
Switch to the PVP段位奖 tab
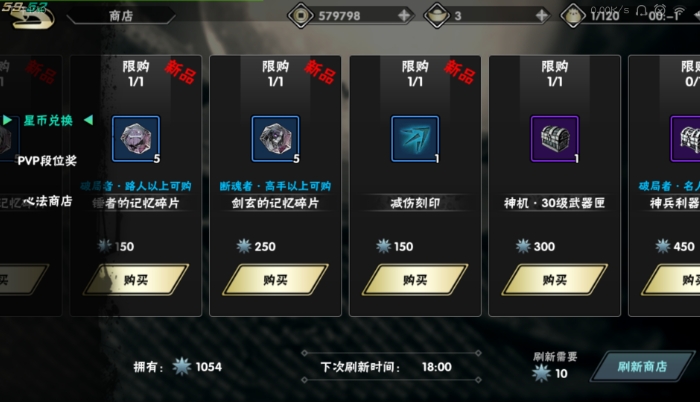point(47,161)
